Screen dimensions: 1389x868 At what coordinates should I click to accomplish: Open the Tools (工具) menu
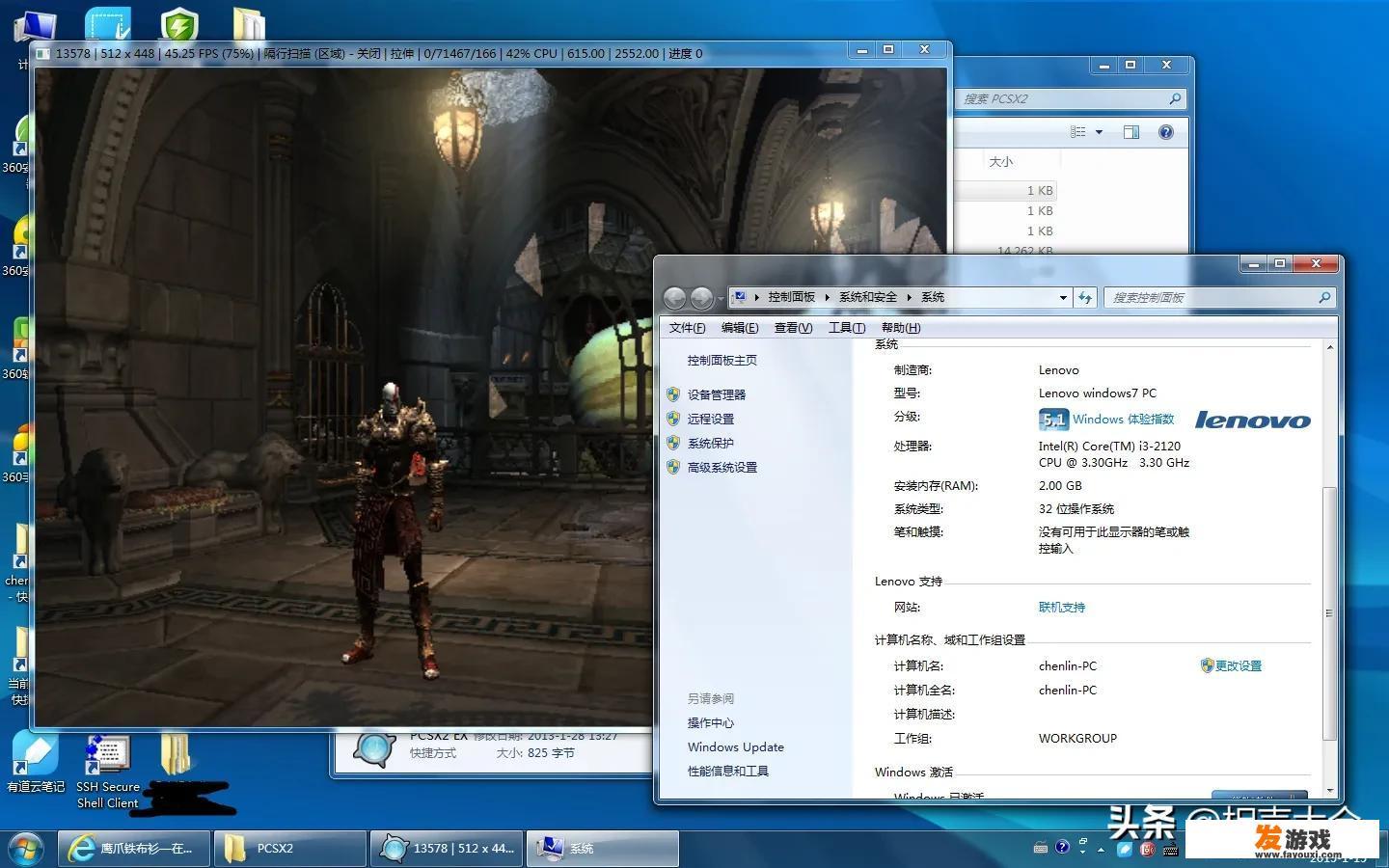click(846, 328)
